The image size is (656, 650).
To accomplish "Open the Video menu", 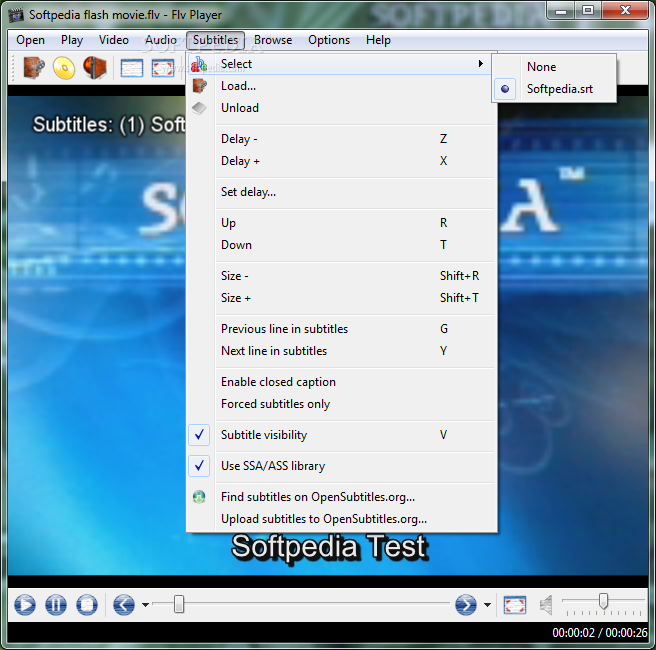I will point(114,40).
